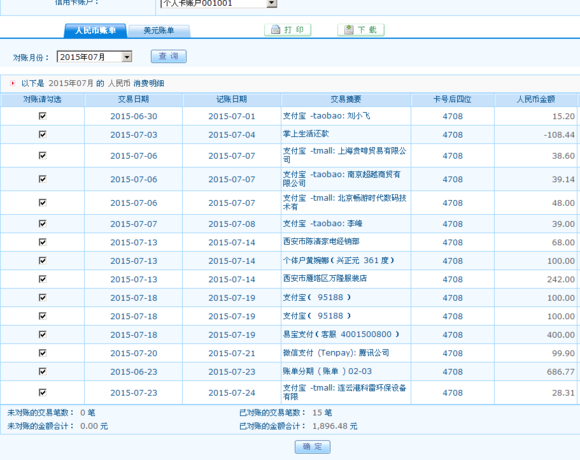Click the printer icon on 打印 button

point(276,30)
